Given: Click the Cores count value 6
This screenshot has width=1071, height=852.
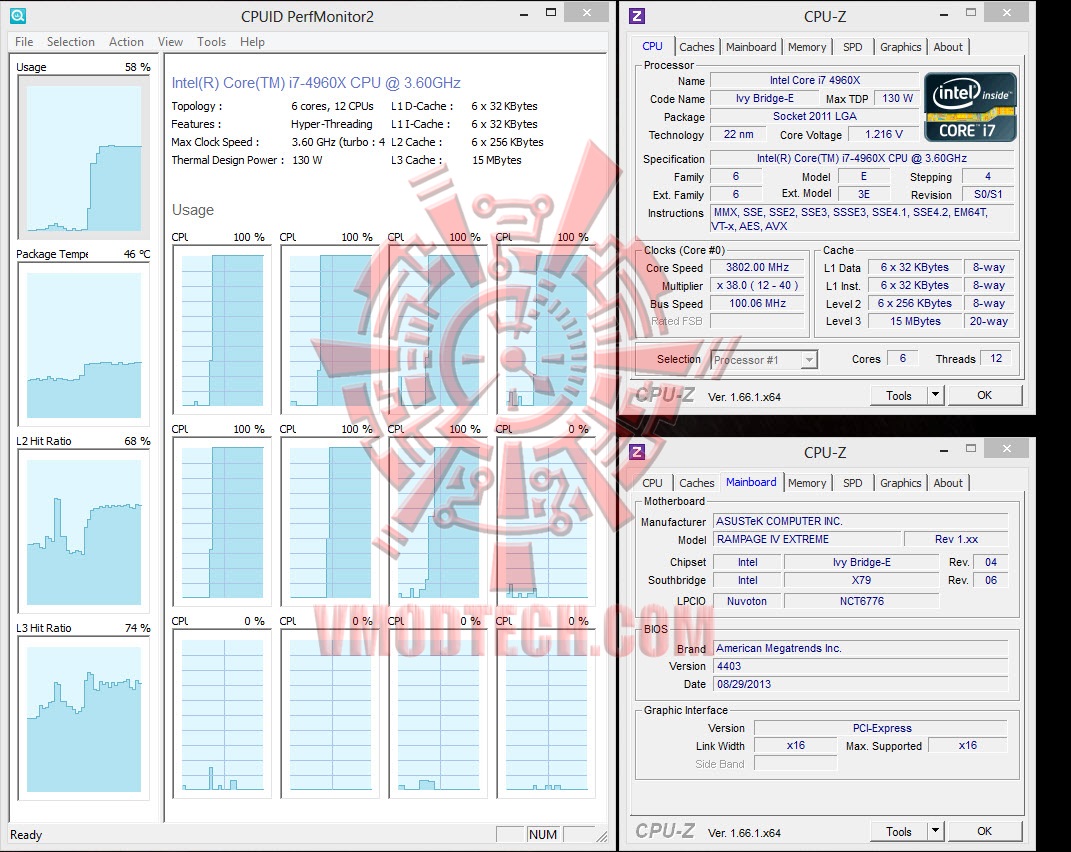Looking at the screenshot, I should [x=902, y=358].
